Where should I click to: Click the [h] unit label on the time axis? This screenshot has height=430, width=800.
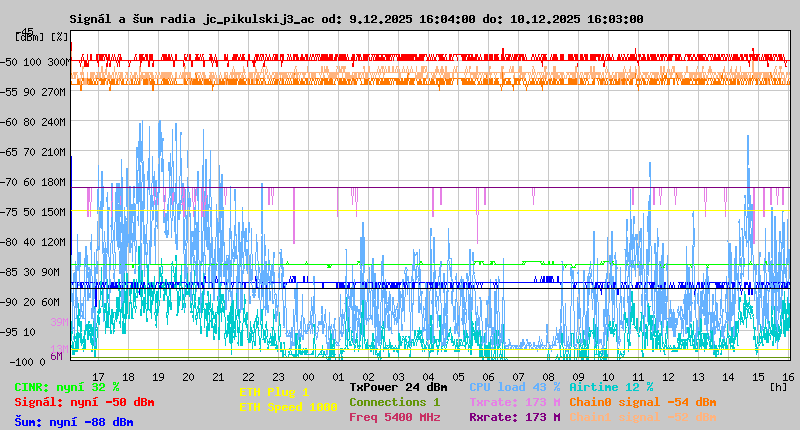(778, 385)
